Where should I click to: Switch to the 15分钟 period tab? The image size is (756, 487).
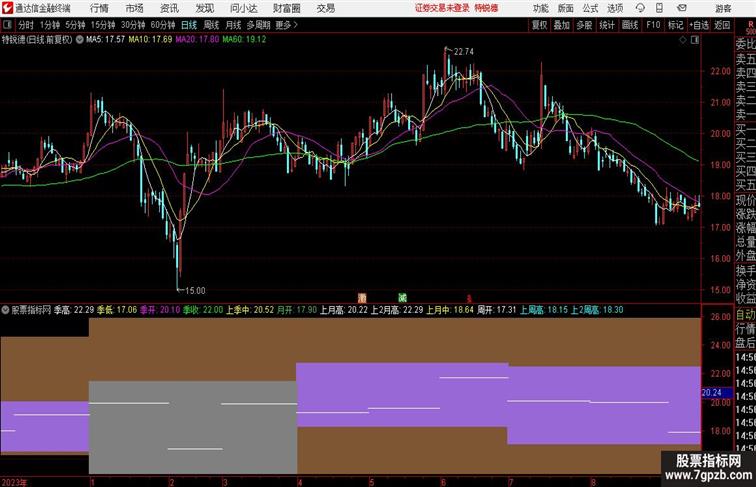point(103,25)
